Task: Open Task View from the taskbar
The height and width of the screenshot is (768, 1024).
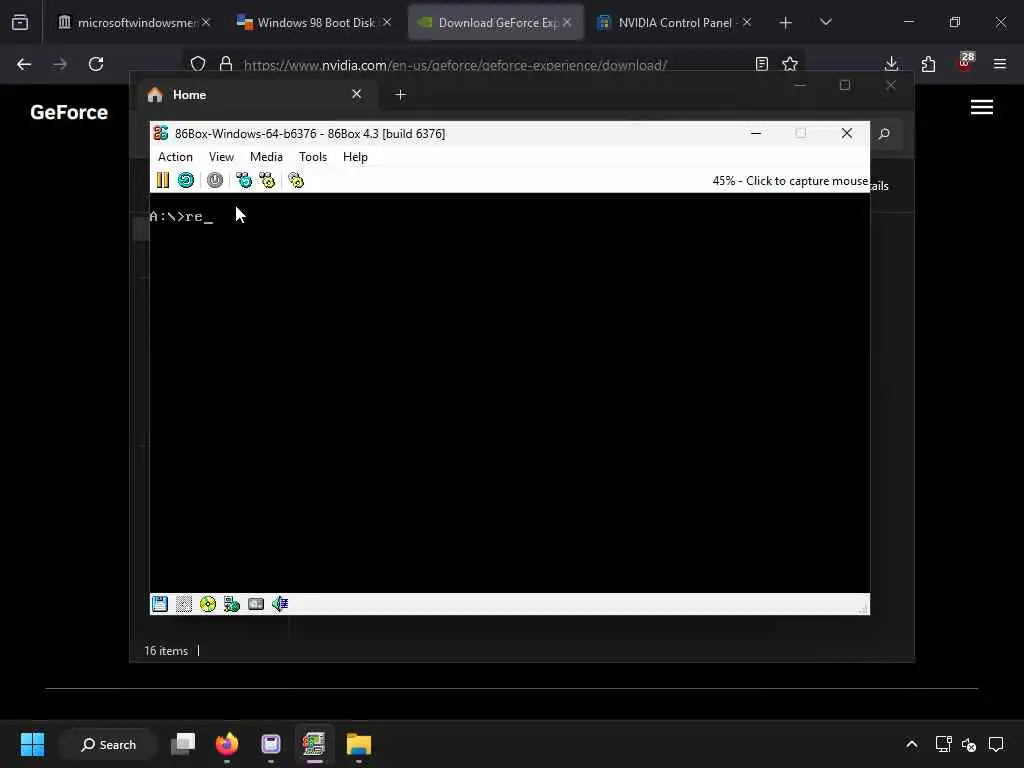Action: [x=183, y=744]
